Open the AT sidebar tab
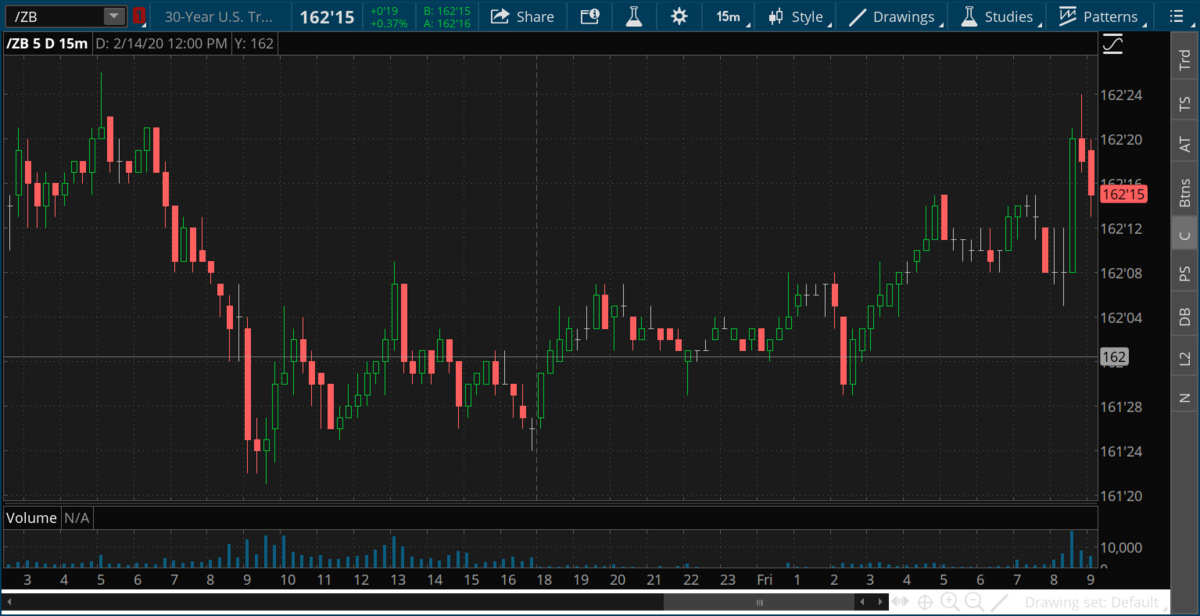Image resolution: width=1200 pixels, height=616 pixels. click(x=1184, y=145)
